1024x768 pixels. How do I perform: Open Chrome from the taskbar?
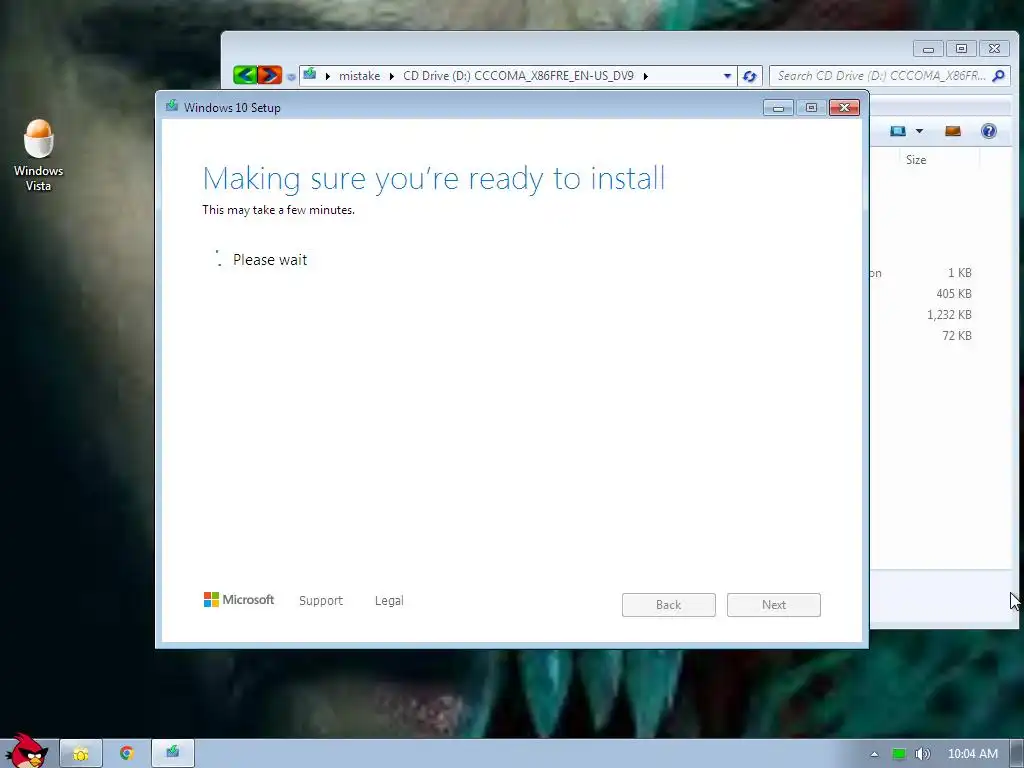[x=127, y=754]
